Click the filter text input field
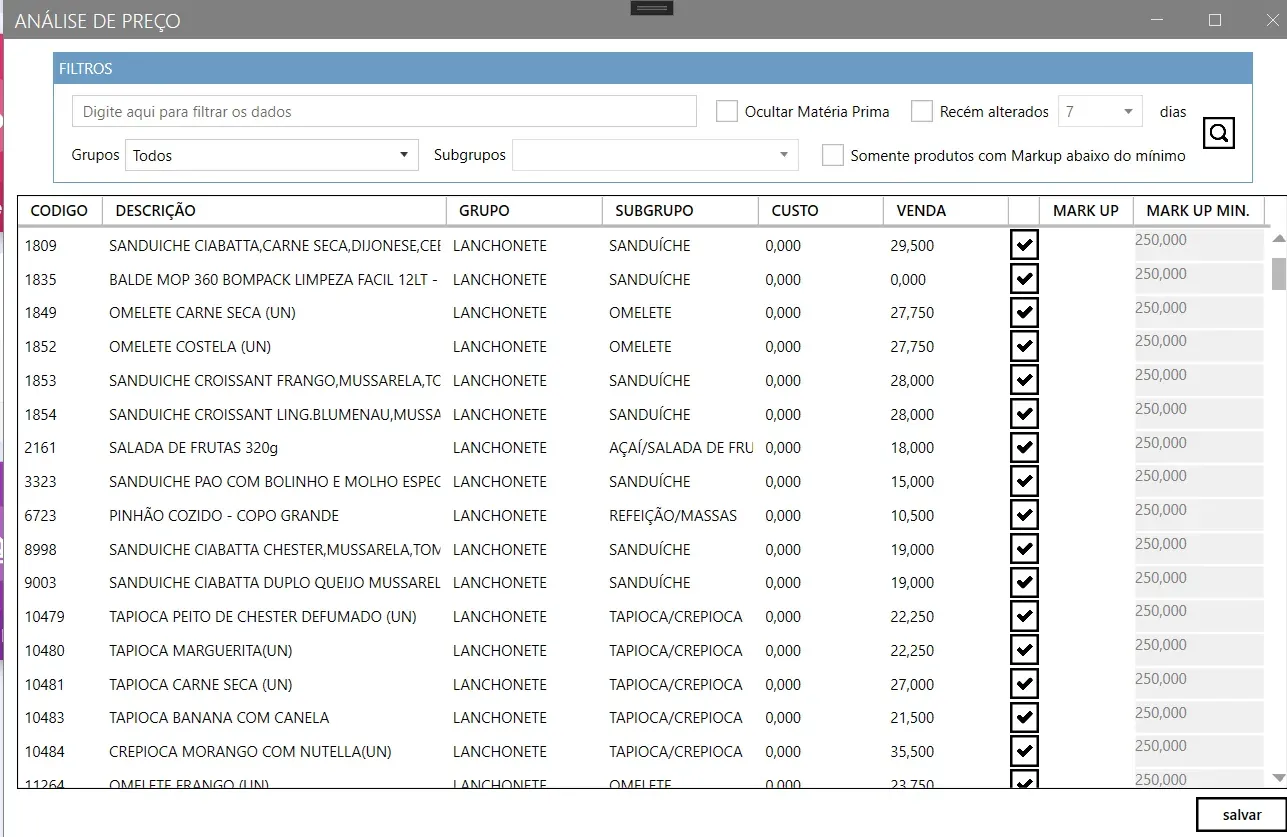 click(x=384, y=111)
